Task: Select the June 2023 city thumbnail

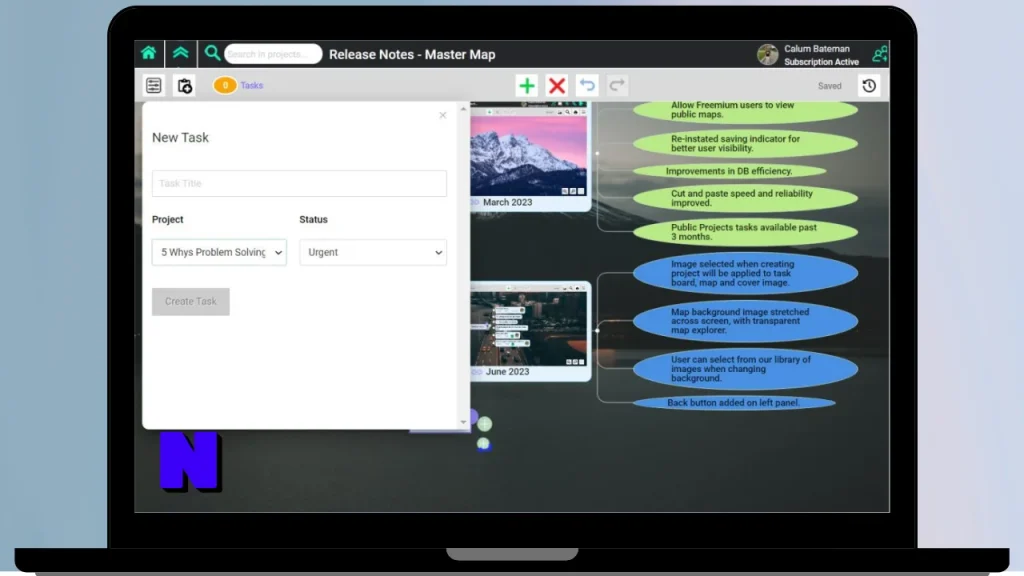Action: (528, 328)
